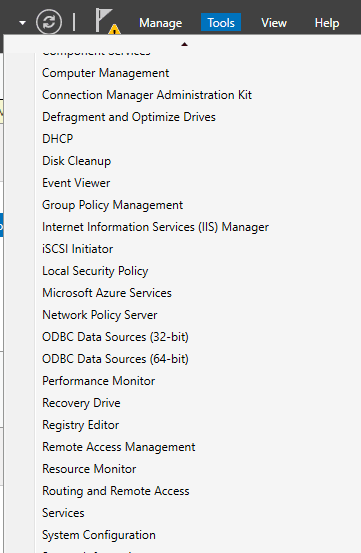Open Routing and Remote Access
Screen dimensions: 361x553
point(116,491)
